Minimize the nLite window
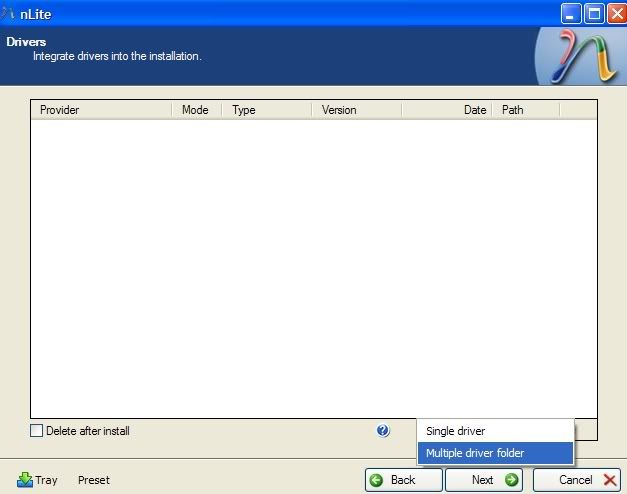 pos(571,14)
